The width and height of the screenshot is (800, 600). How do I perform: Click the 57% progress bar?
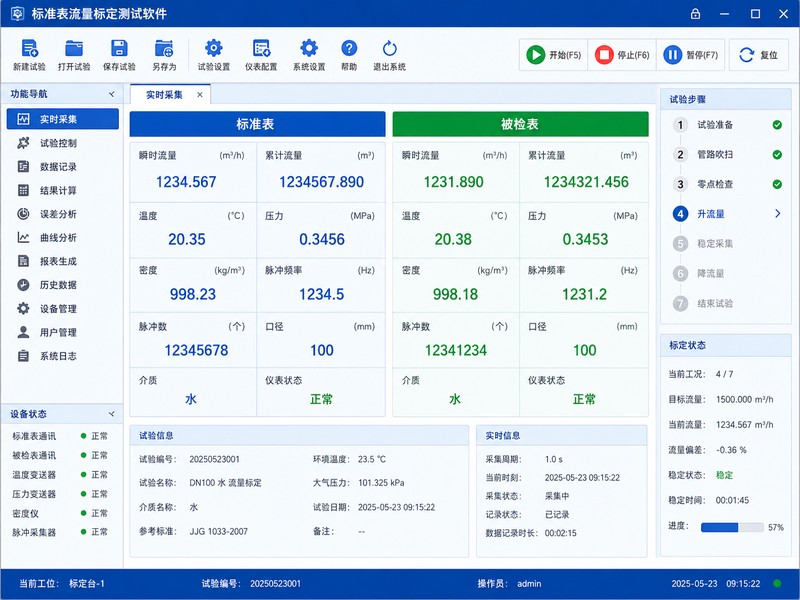pos(732,527)
